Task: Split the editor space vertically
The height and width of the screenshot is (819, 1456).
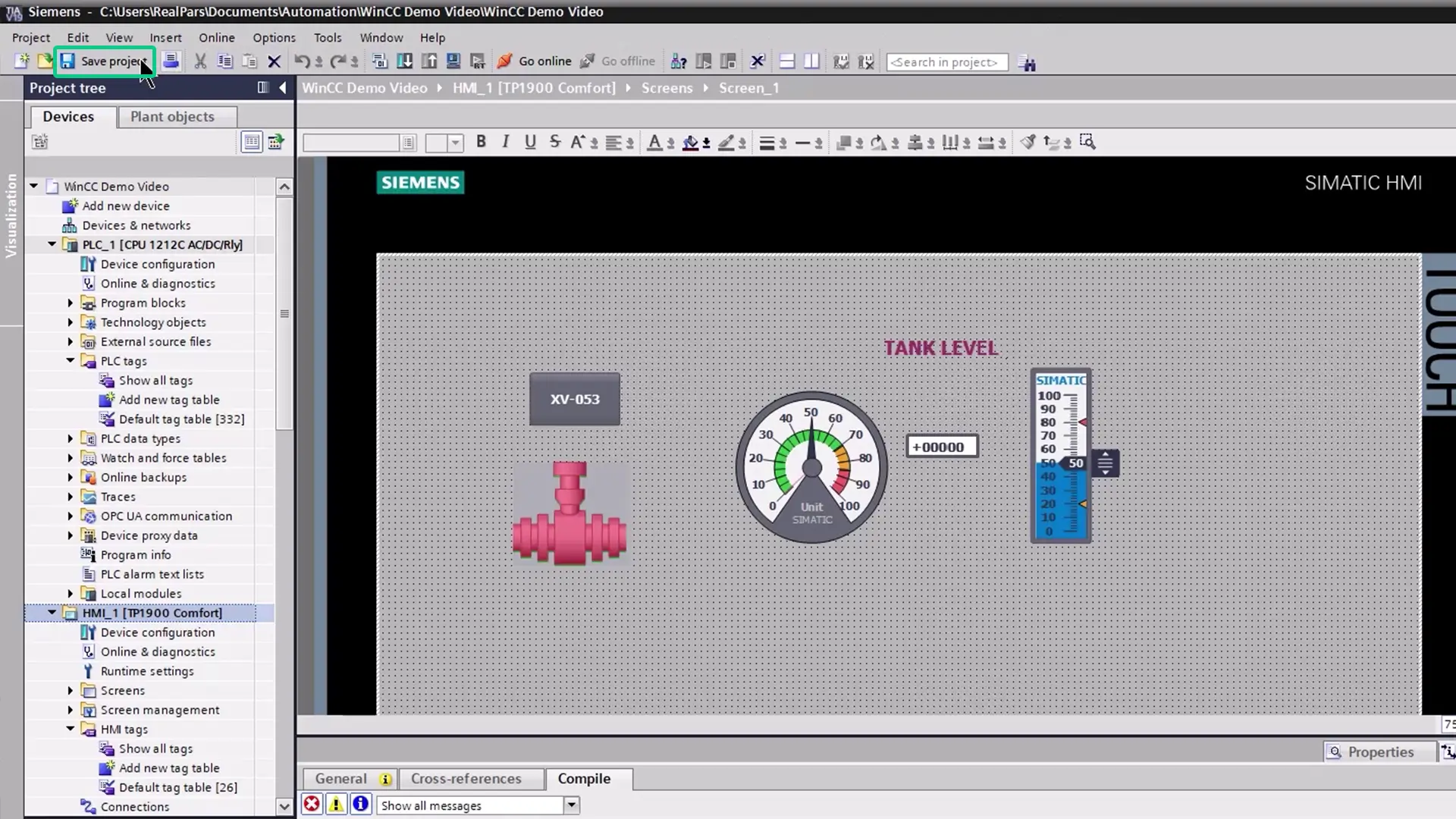Action: 812,61
